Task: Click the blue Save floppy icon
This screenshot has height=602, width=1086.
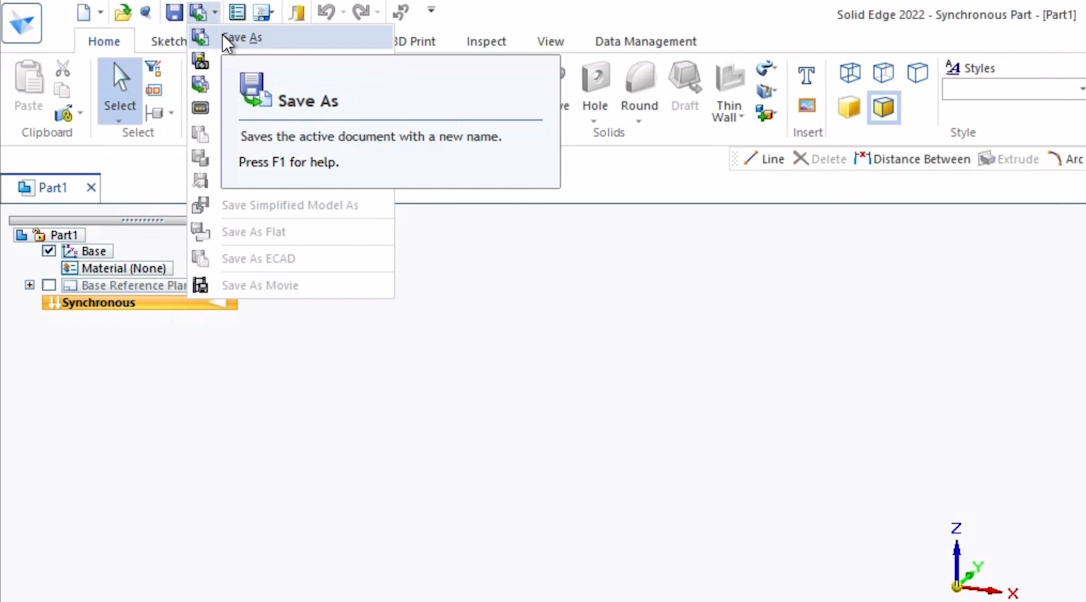Action: pyautogui.click(x=174, y=12)
